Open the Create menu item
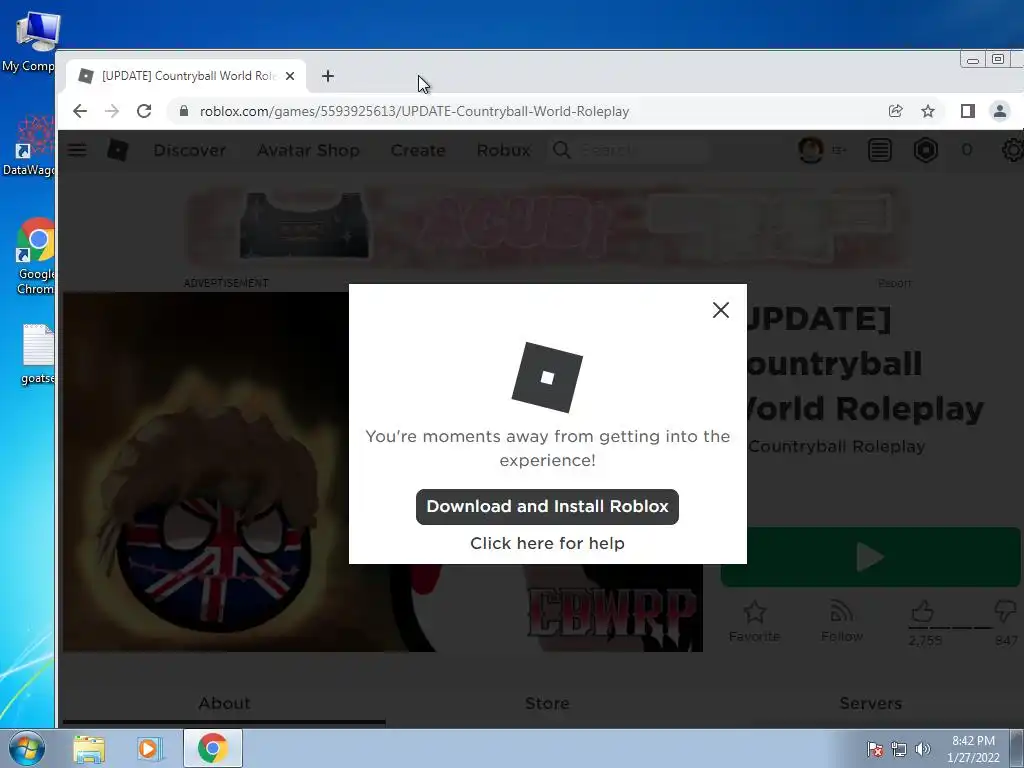This screenshot has width=1024, height=768. (418, 150)
